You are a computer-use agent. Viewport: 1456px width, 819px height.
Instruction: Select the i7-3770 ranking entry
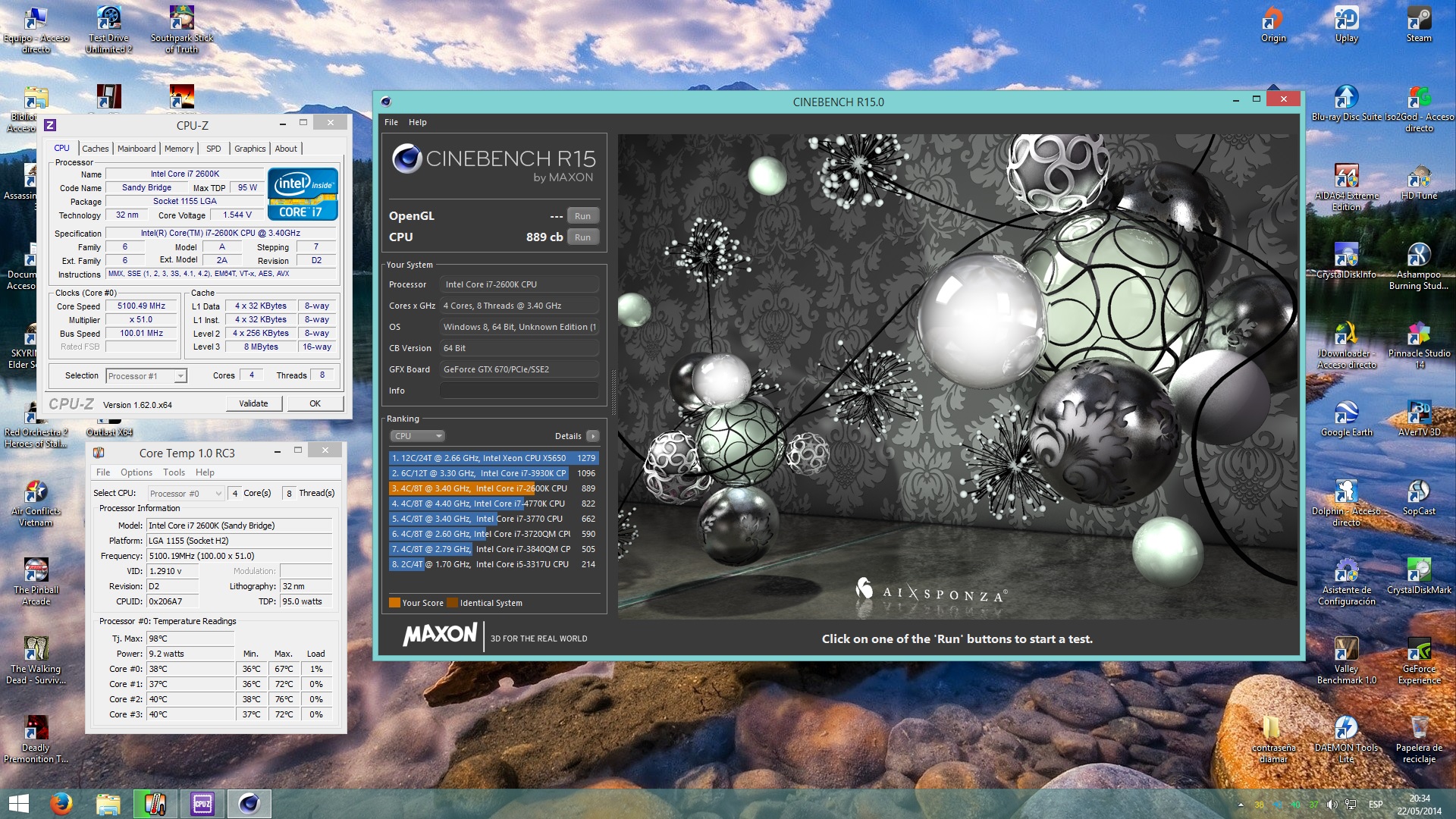tap(494, 519)
